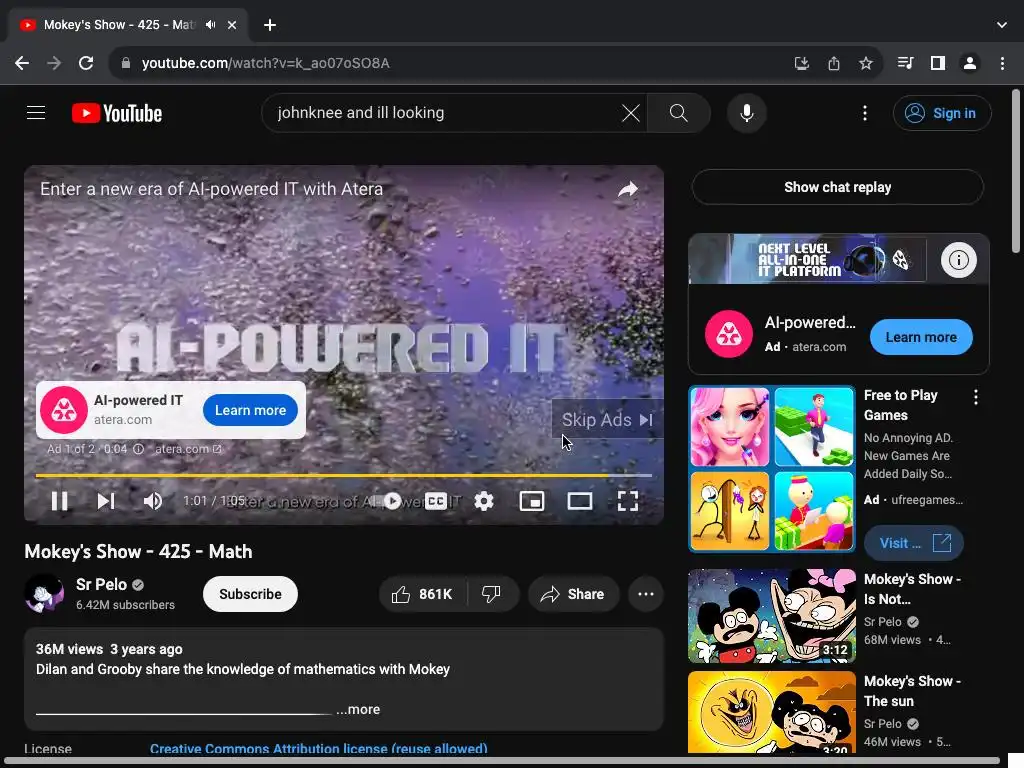Open the YouTube guide hamburger menu

[x=36, y=113]
